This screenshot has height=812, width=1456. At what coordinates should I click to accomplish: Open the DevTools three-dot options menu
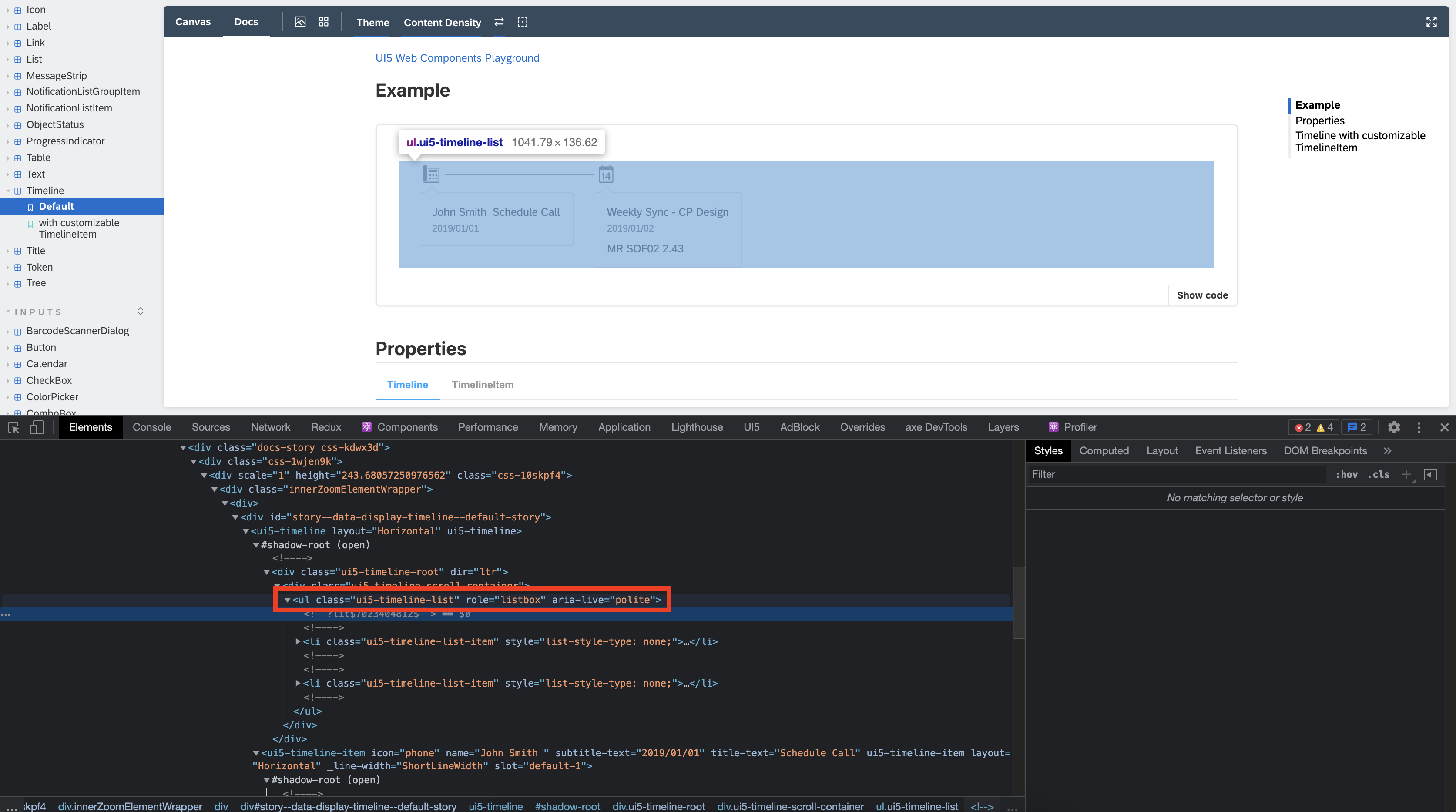click(x=1419, y=428)
